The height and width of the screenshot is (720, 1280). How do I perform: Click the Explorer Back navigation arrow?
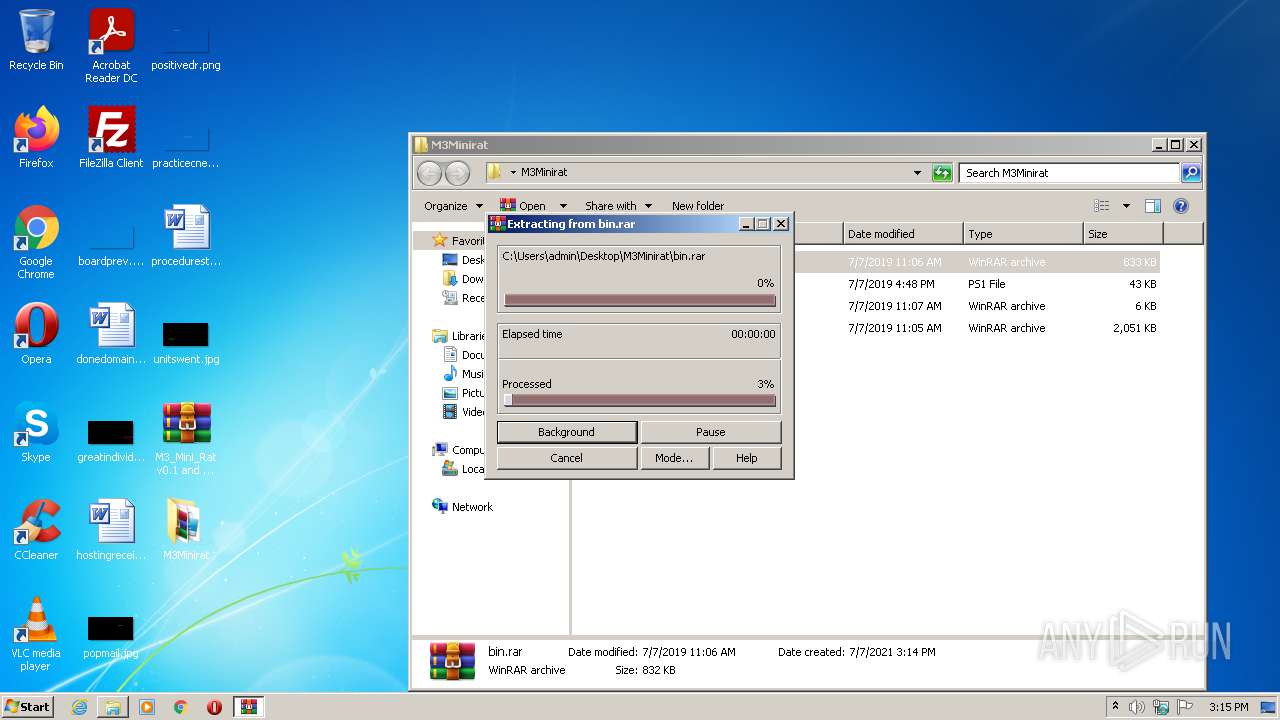(x=429, y=173)
